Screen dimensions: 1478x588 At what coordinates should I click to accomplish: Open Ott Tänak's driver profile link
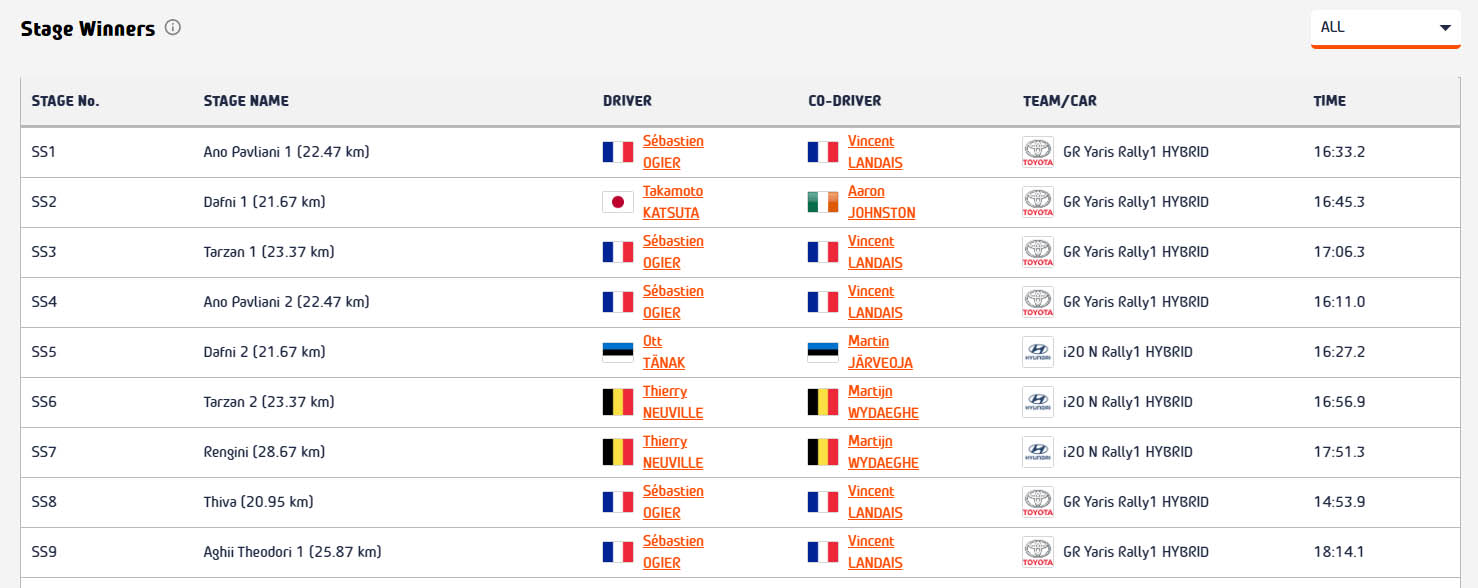pos(663,352)
